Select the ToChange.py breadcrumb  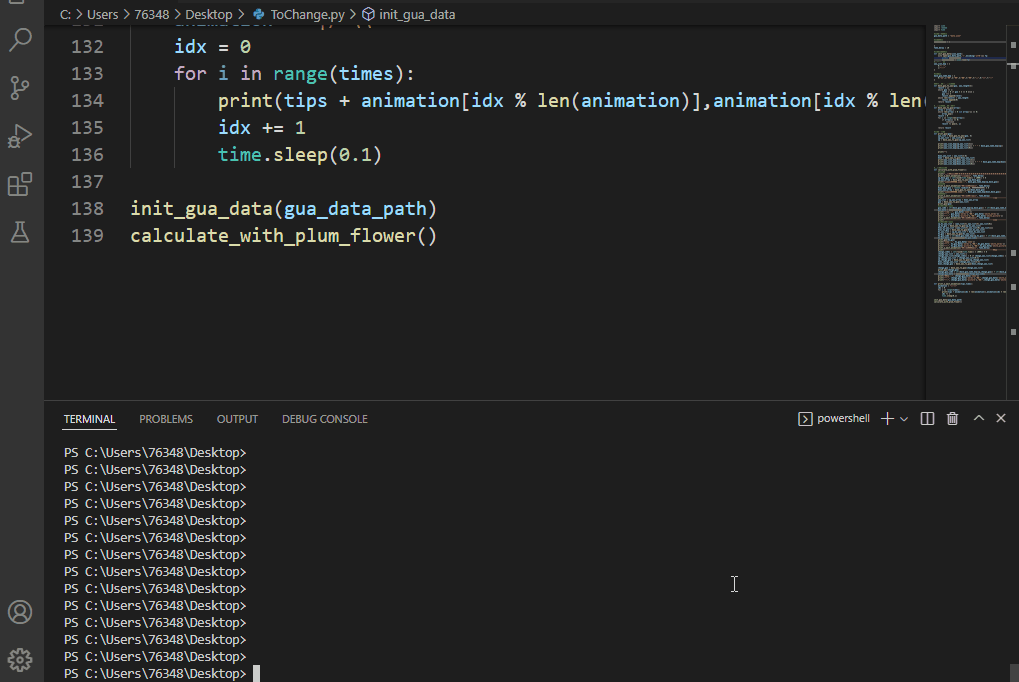299,14
